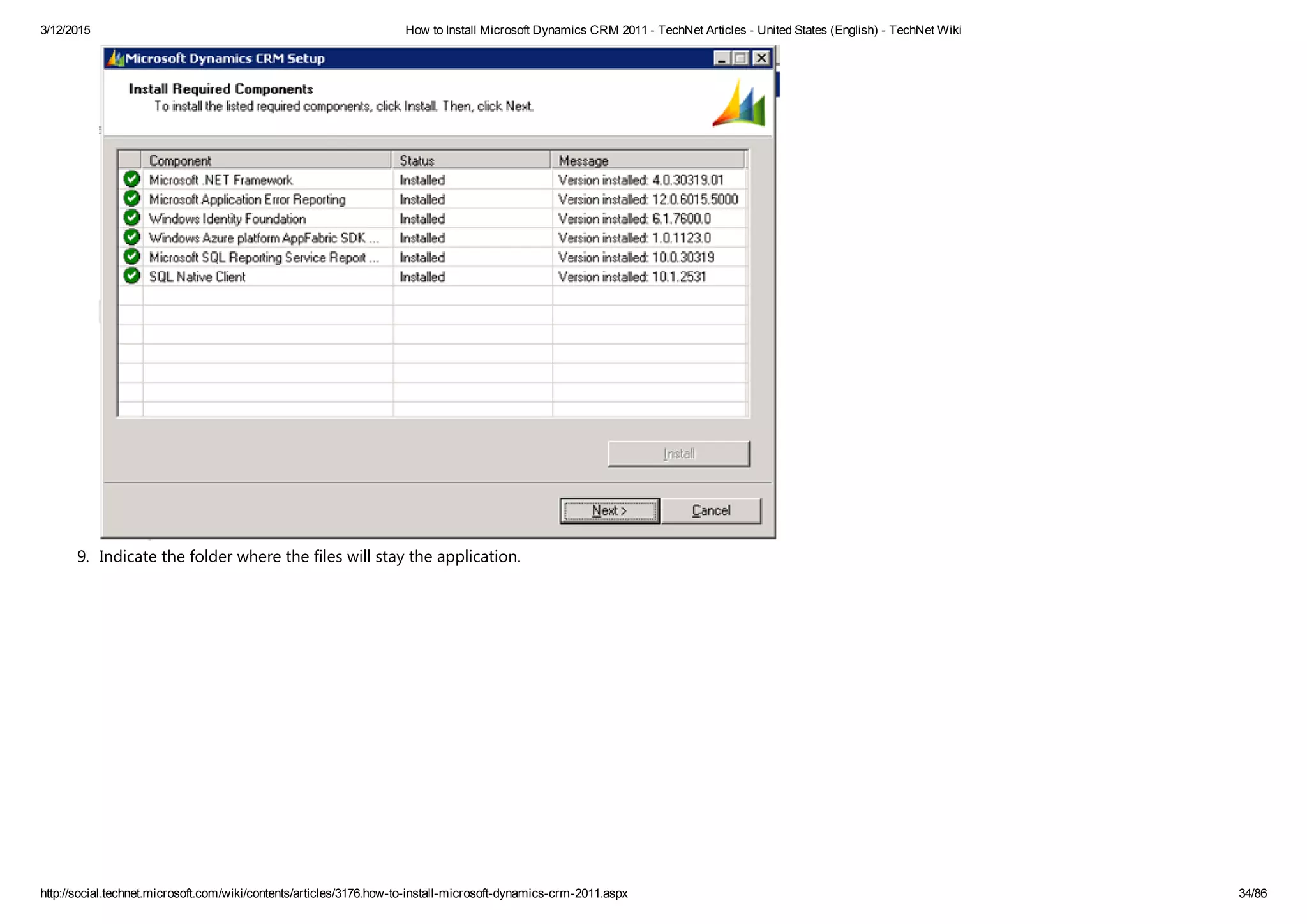Click the 34/86 page number
1307x924 pixels.
(1253, 893)
